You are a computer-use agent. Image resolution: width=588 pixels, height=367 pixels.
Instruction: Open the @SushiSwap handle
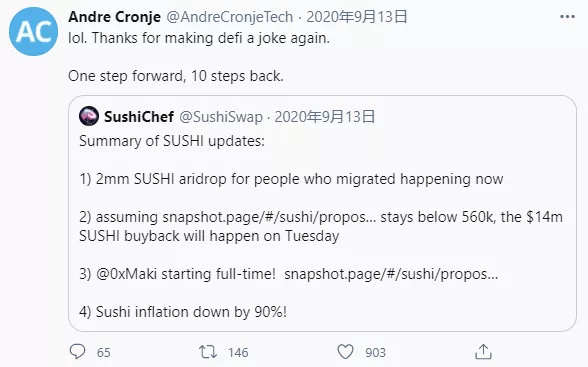click(x=221, y=117)
